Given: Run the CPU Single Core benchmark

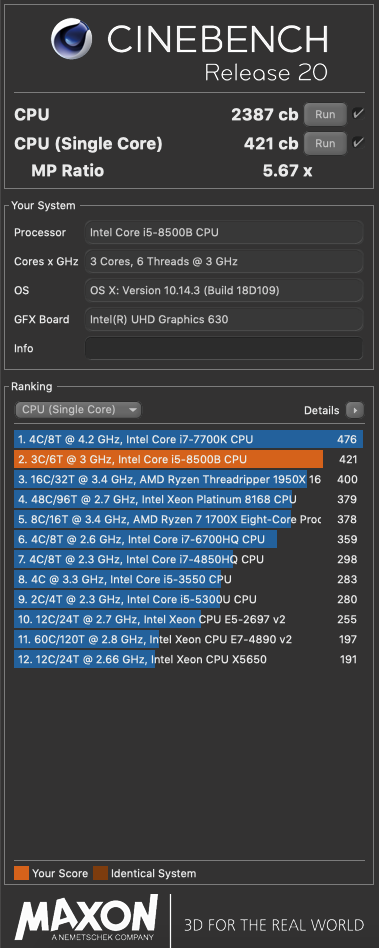Looking at the screenshot, I should click(325, 143).
